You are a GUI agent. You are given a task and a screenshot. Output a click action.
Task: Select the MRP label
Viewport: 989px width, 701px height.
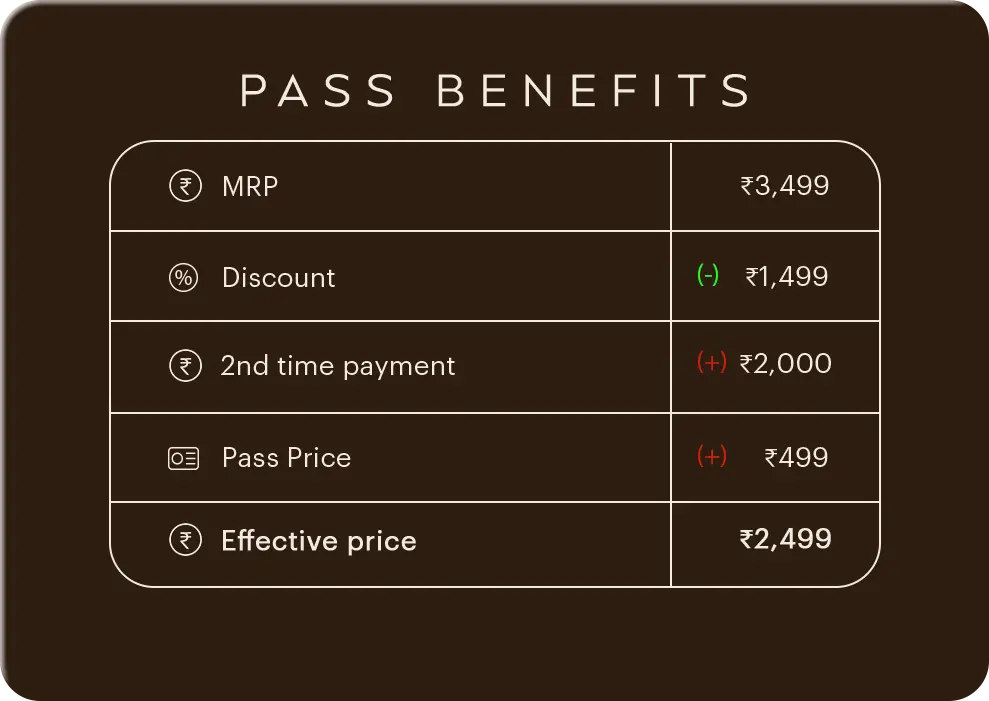tap(250, 187)
